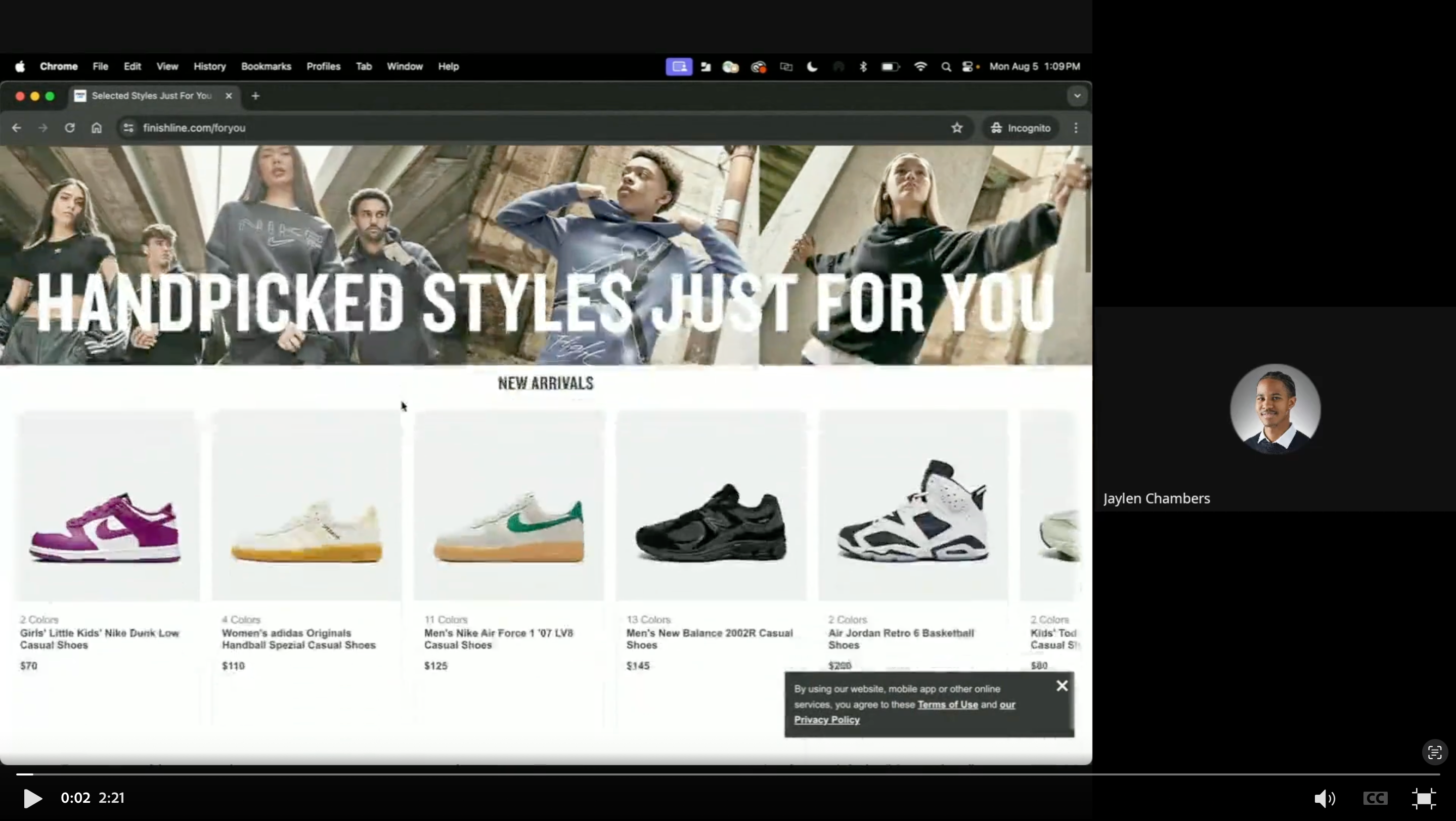
Task: Open Chrome three-dot menu
Action: coord(1076,128)
